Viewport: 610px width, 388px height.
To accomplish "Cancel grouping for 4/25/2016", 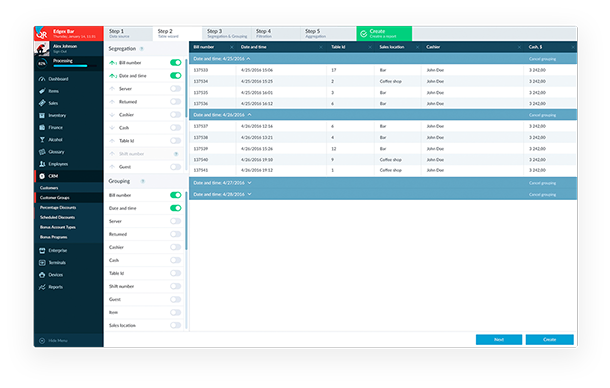I will coord(542,59).
